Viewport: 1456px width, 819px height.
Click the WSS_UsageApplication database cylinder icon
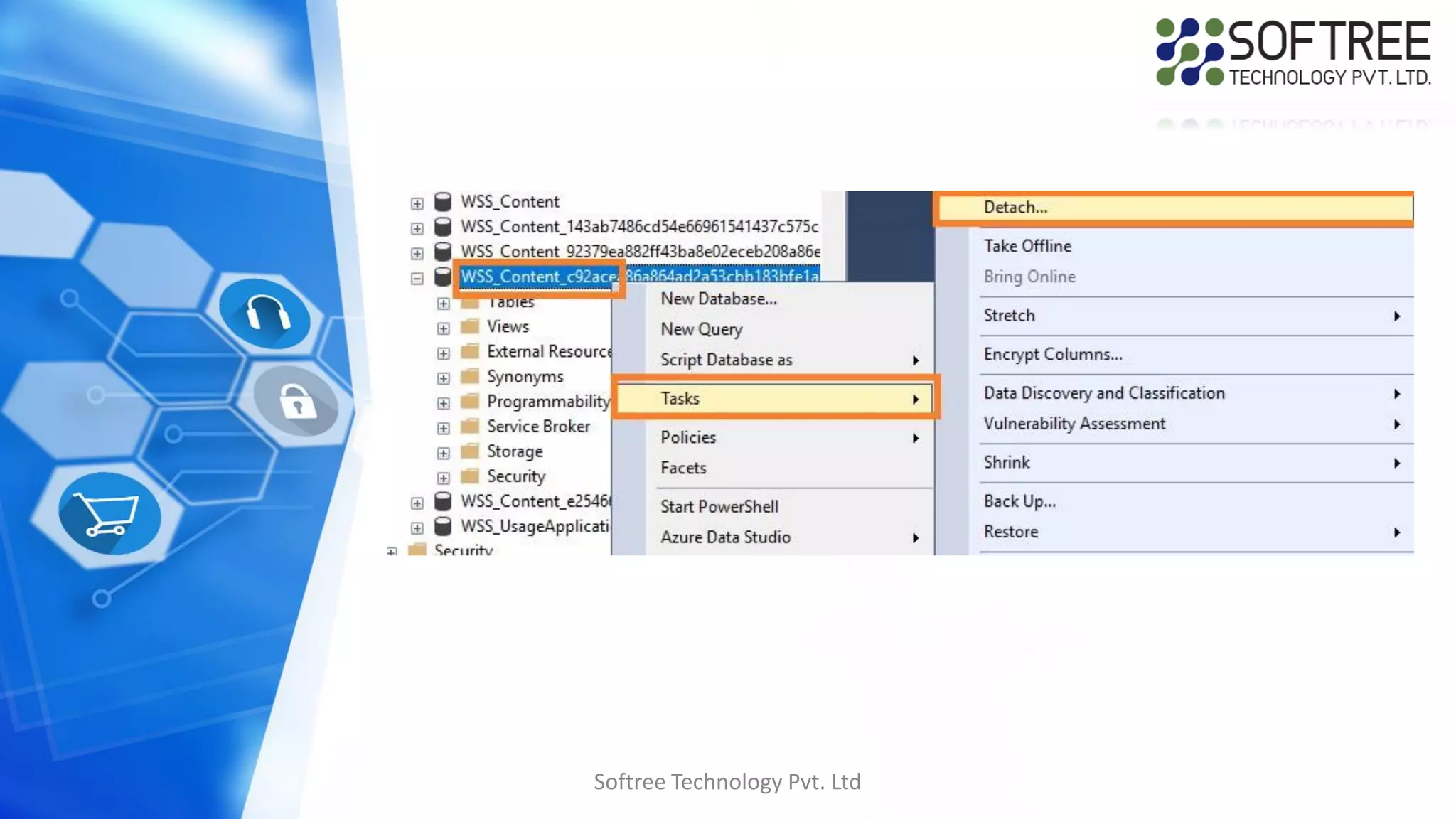coord(442,527)
